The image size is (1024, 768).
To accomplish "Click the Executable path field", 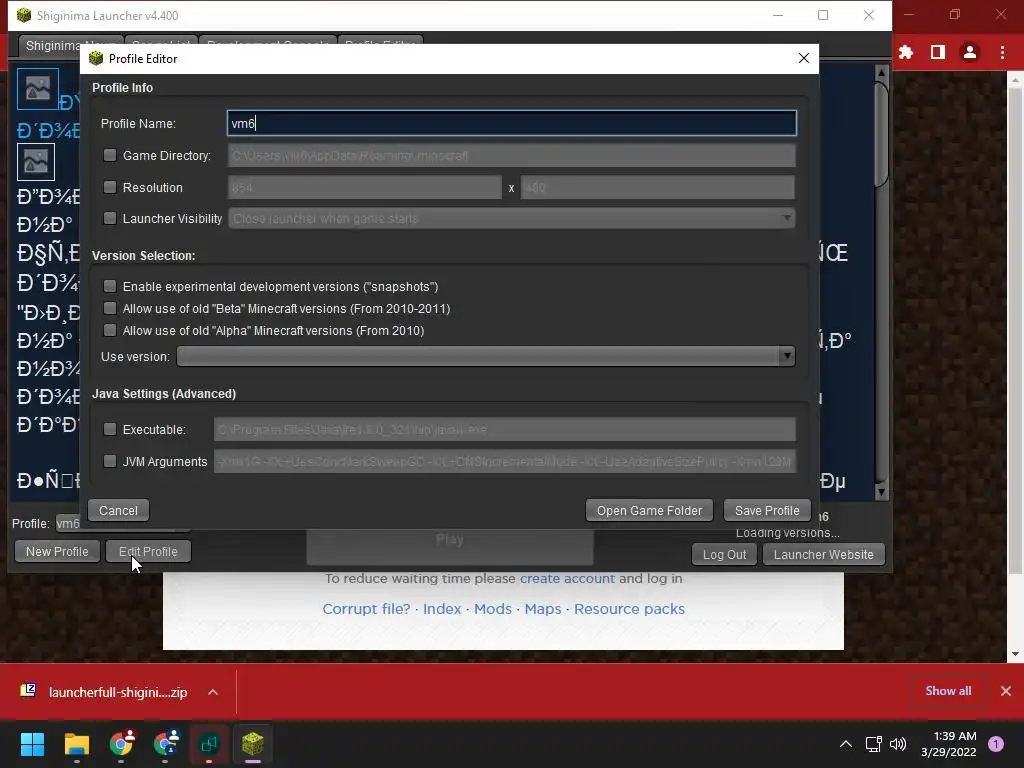I will (504, 429).
